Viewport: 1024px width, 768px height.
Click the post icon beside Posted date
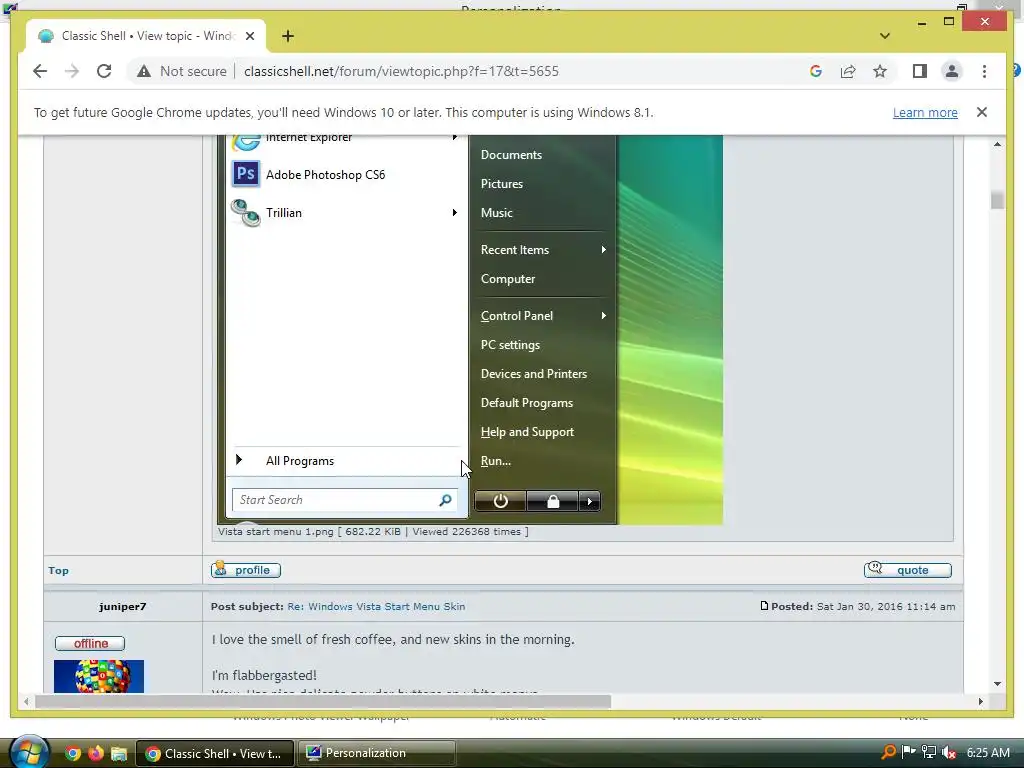pyautogui.click(x=764, y=606)
